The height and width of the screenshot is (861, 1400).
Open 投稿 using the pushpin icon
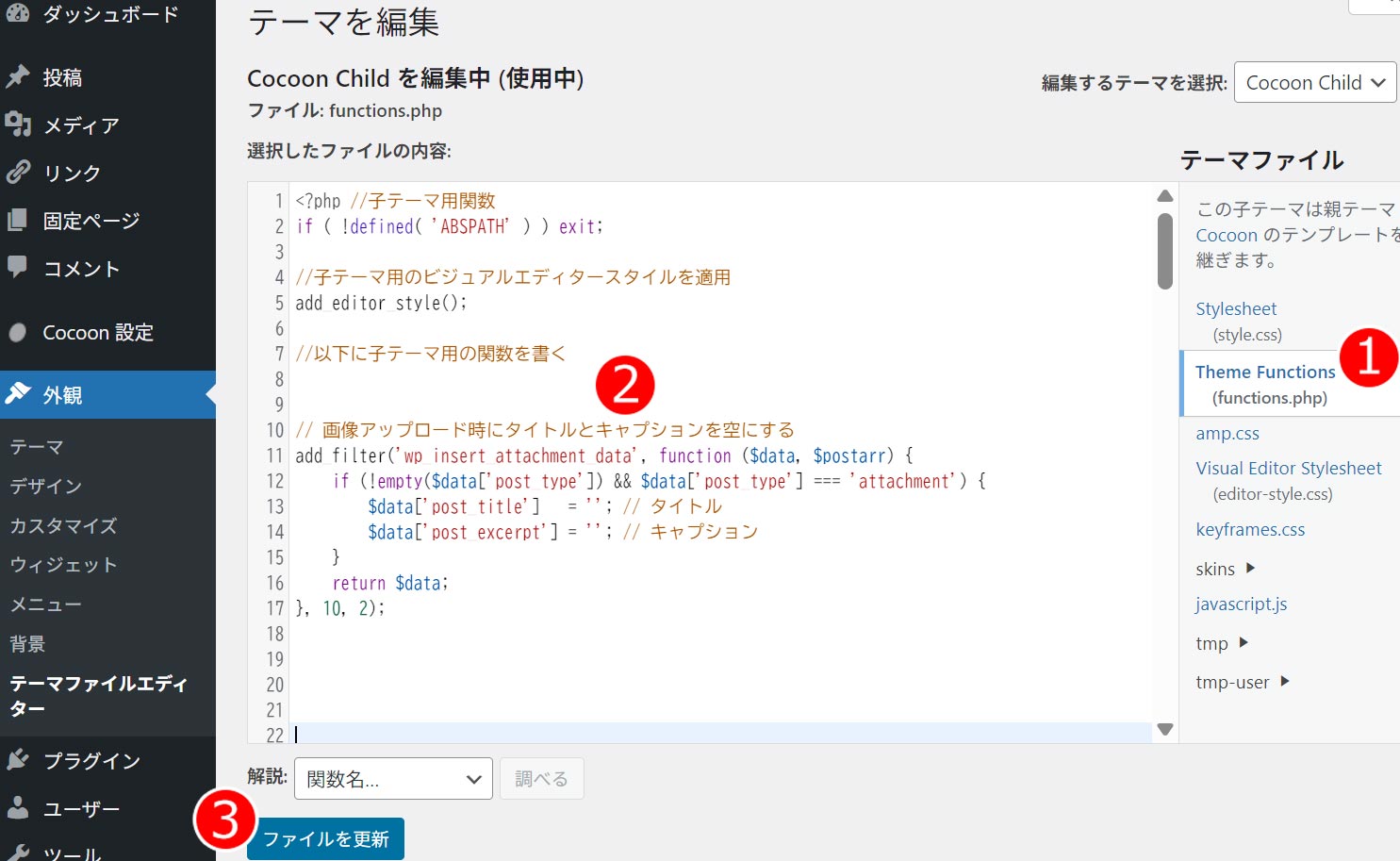tap(21, 76)
